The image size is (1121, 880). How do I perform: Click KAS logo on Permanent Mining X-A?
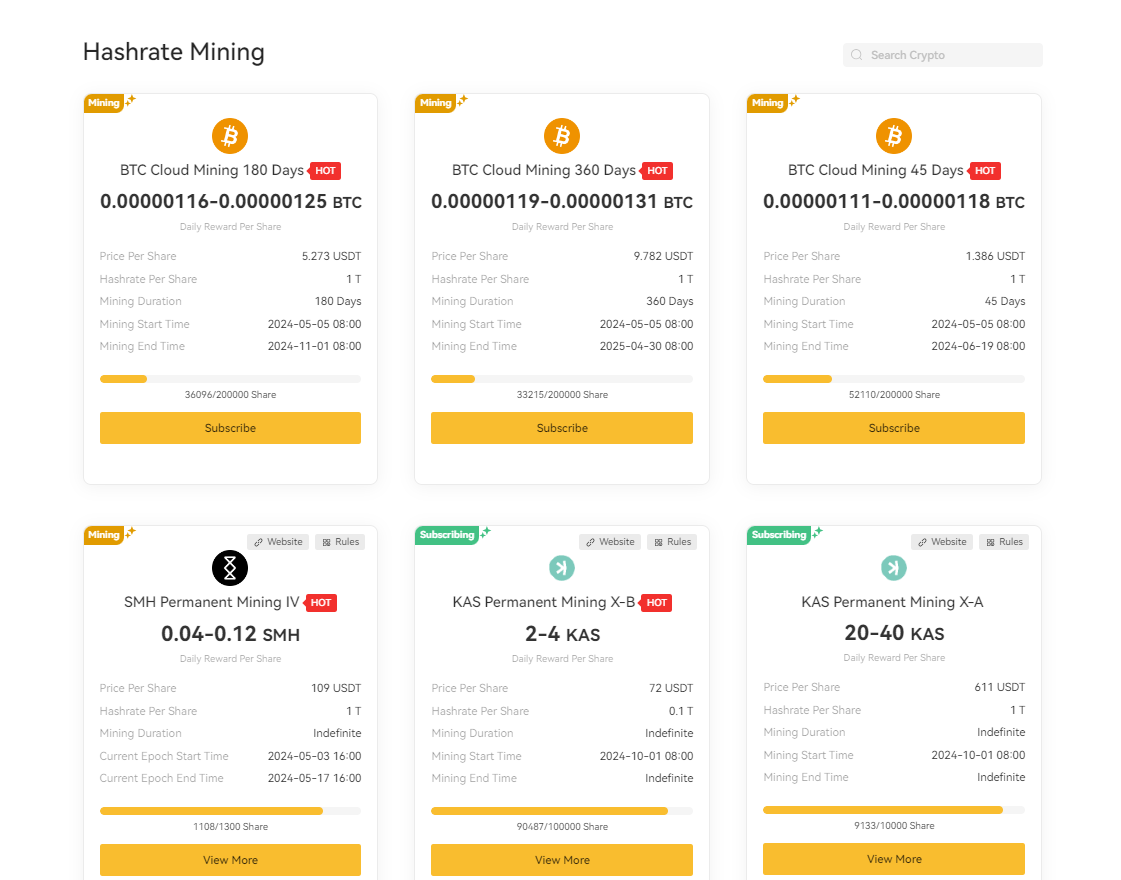pos(894,568)
